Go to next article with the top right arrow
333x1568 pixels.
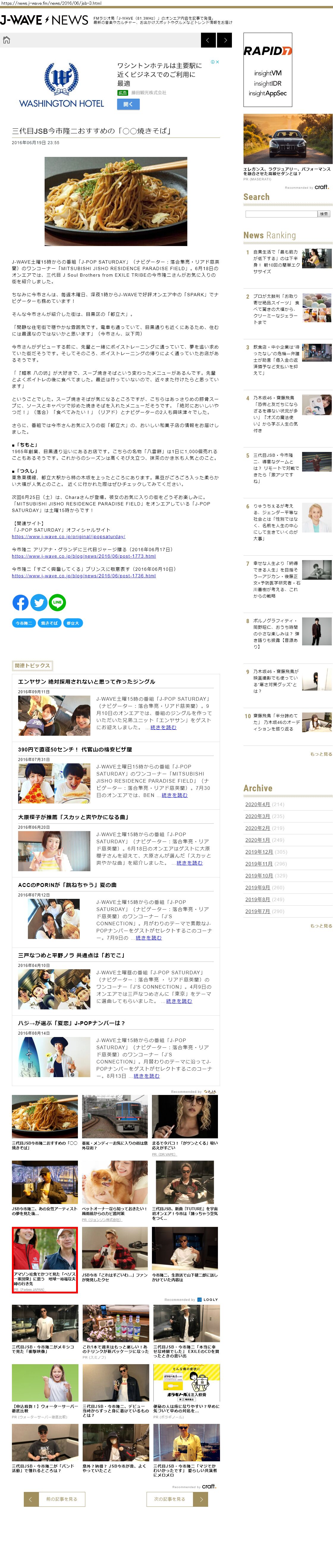tap(225, 40)
